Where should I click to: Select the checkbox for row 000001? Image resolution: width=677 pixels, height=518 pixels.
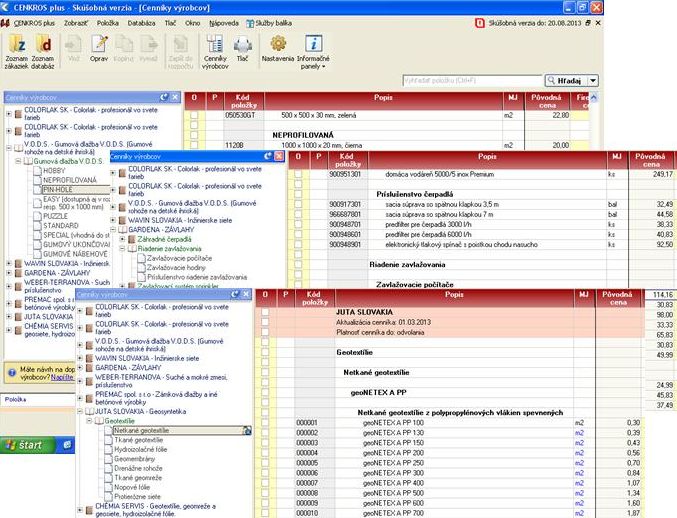265,423
